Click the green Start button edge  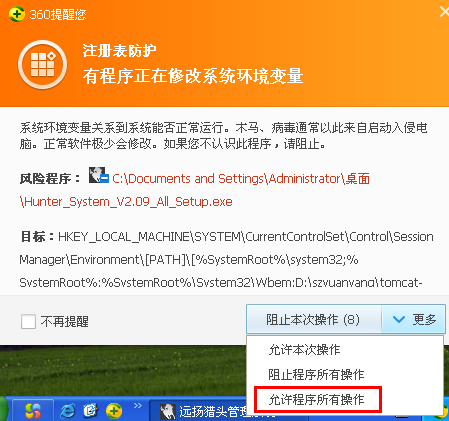click(x=3, y=409)
